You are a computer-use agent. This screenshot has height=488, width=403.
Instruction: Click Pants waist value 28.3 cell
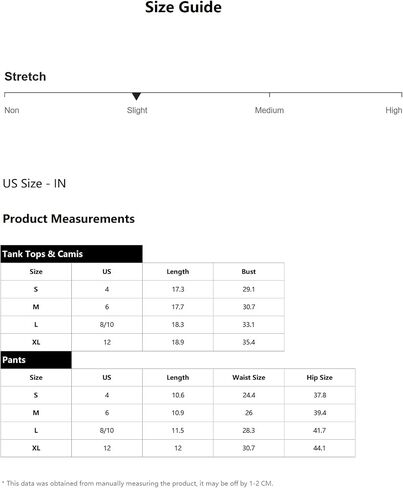[249, 431]
